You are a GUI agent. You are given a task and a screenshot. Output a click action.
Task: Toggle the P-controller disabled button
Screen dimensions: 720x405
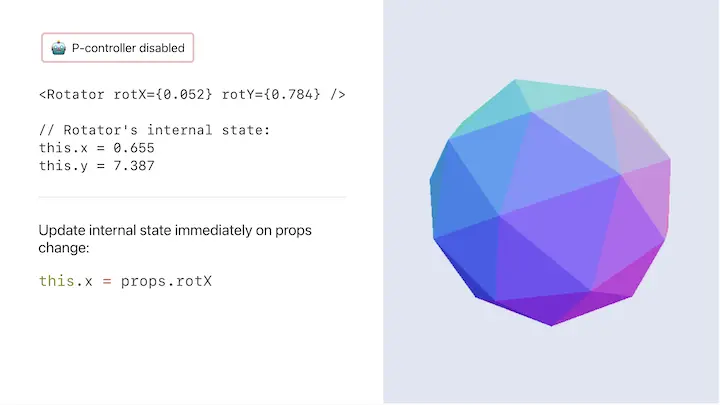(x=118, y=48)
